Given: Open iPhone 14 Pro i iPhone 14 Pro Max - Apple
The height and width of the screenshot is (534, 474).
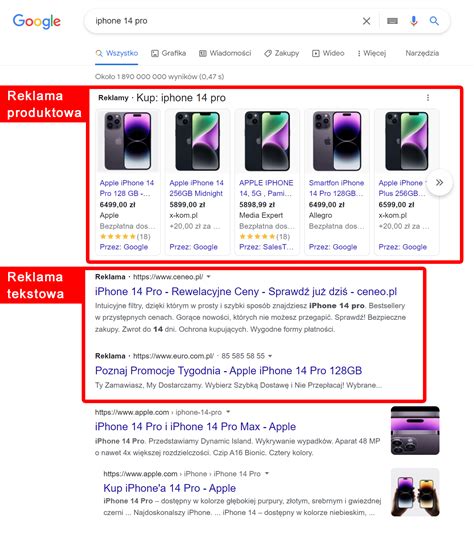Looking at the screenshot, I should (195, 426).
